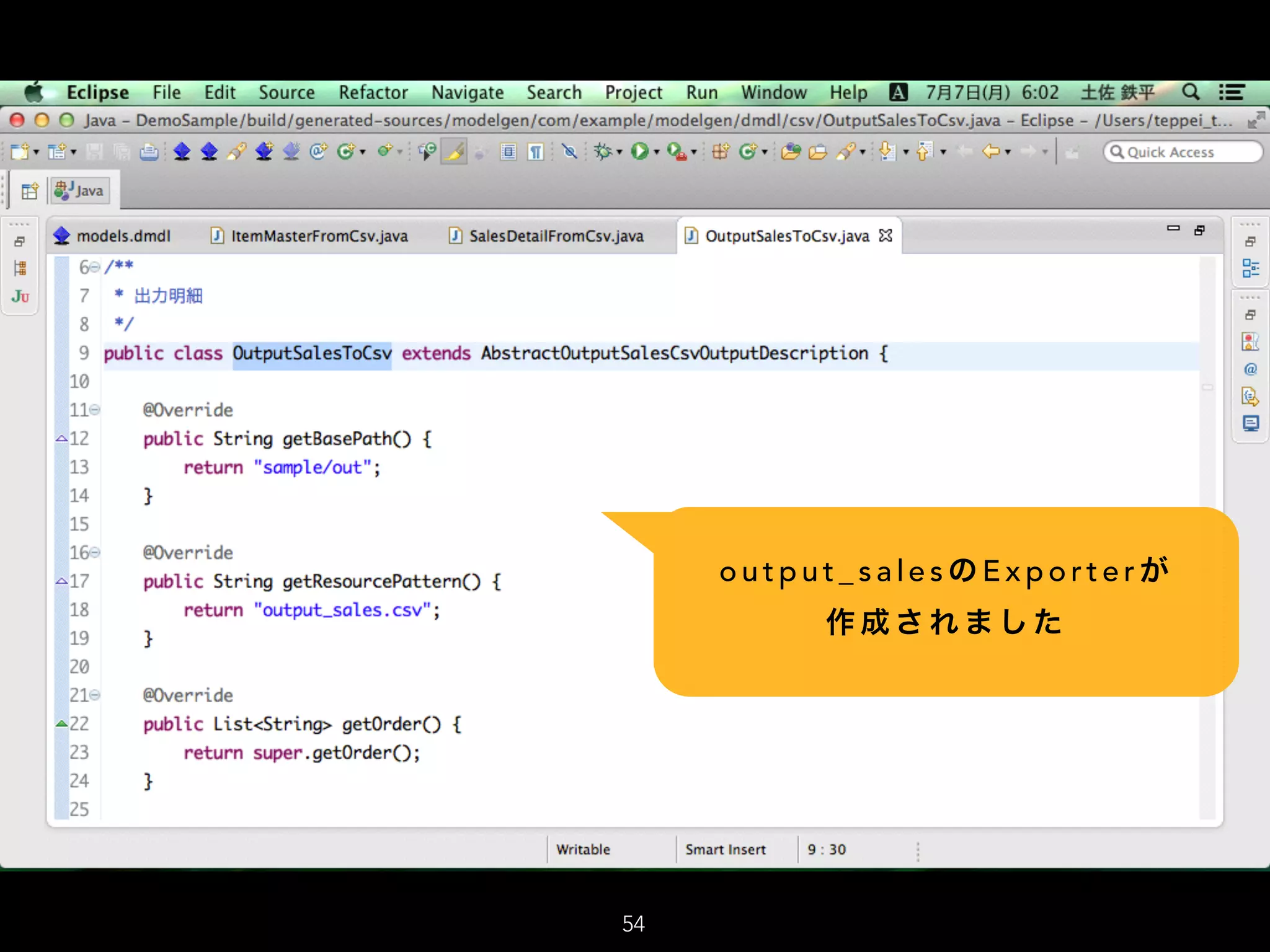Image resolution: width=1270 pixels, height=952 pixels.
Task: Toggle Mark Occurrences highlighter
Action: 454,151
